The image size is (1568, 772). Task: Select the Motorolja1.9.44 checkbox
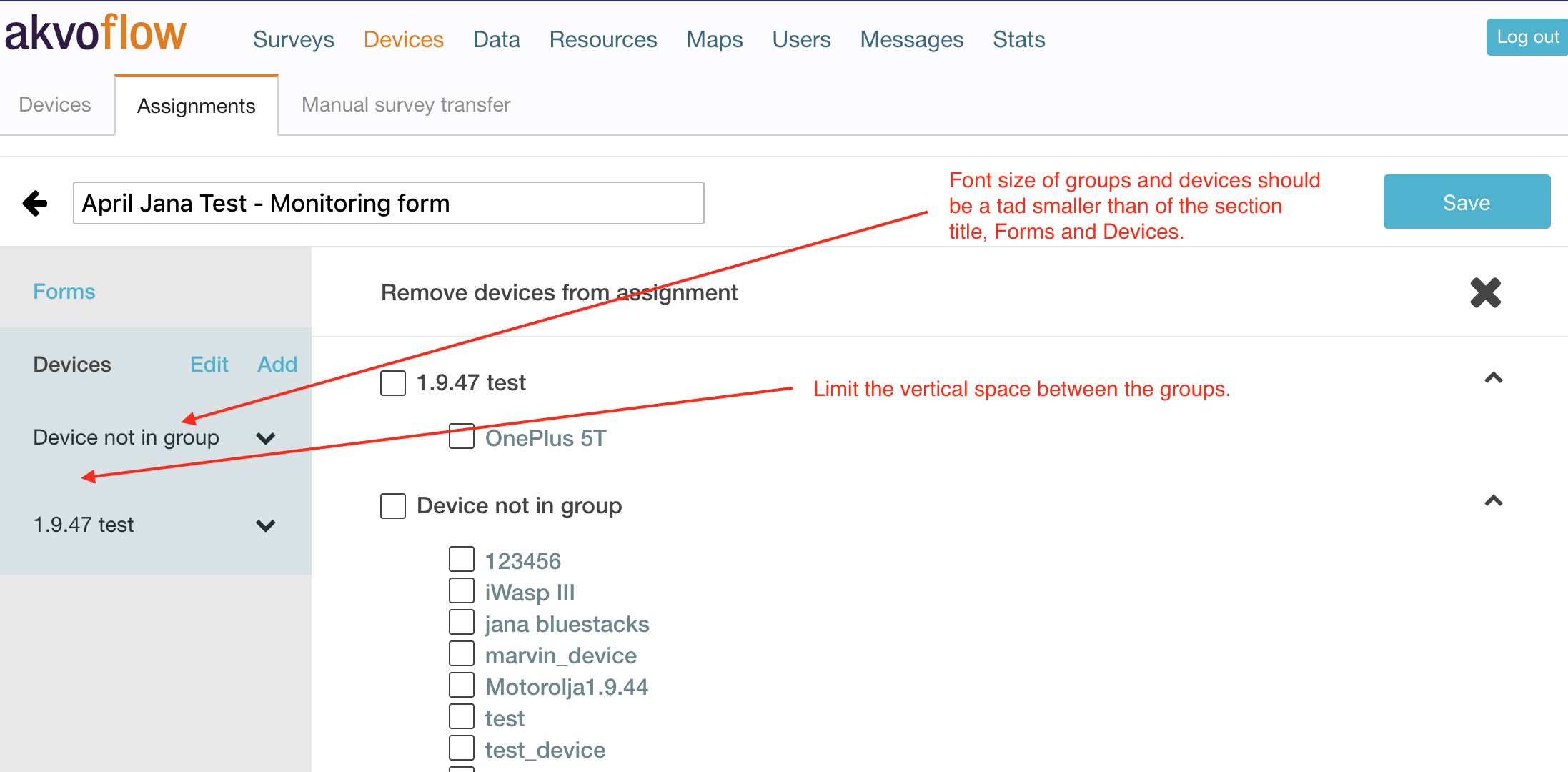click(x=461, y=684)
